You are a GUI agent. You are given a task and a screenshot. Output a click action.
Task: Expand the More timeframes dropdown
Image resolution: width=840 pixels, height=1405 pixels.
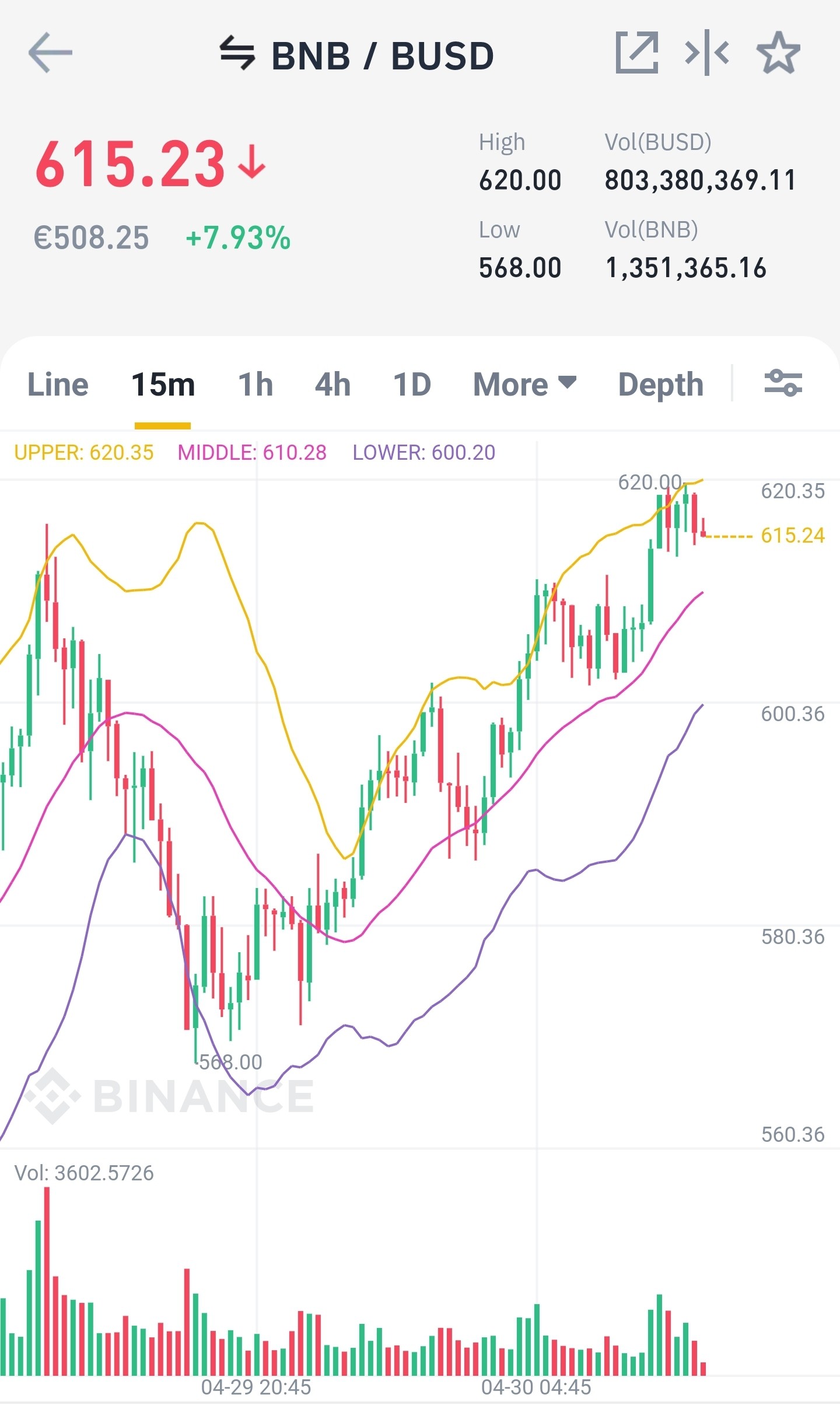pyautogui.click(x=525, y=385)
